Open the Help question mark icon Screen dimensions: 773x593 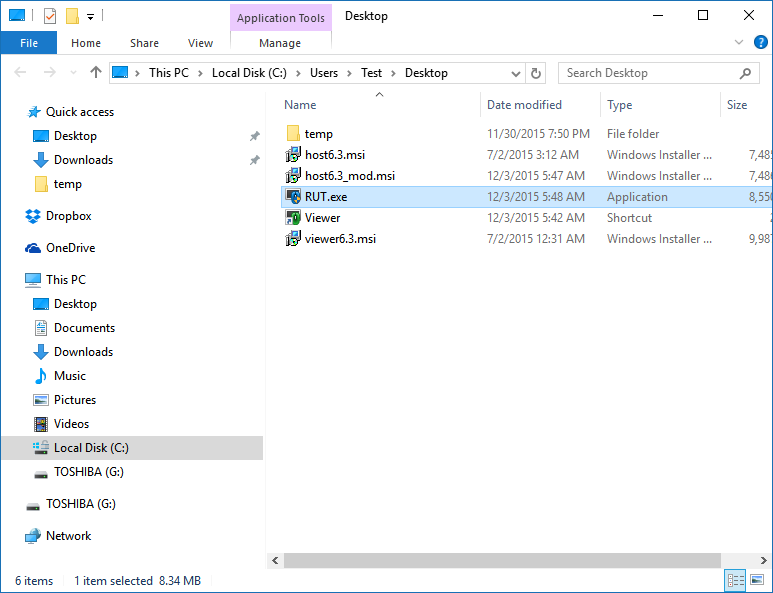point(760,43)
